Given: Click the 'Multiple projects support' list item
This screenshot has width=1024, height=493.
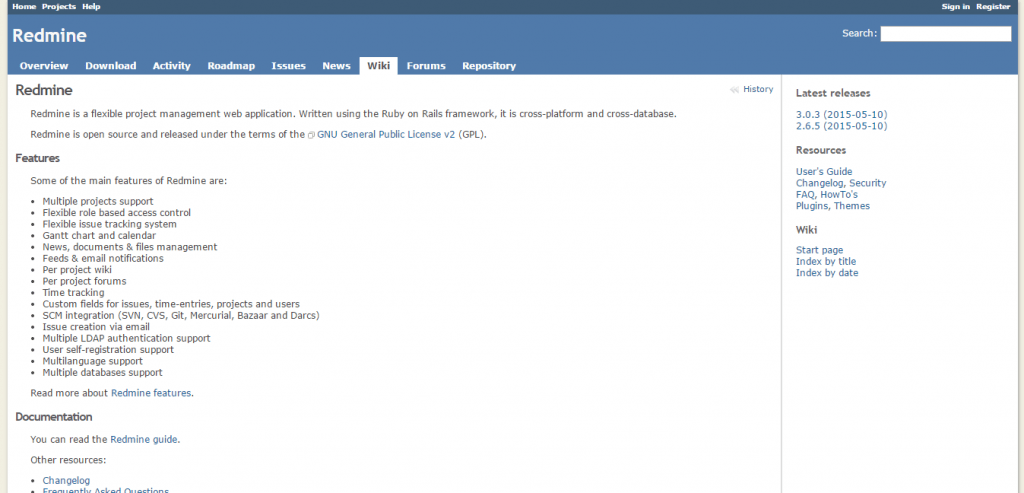Looking at the screenshot, I should click(98, 201).
